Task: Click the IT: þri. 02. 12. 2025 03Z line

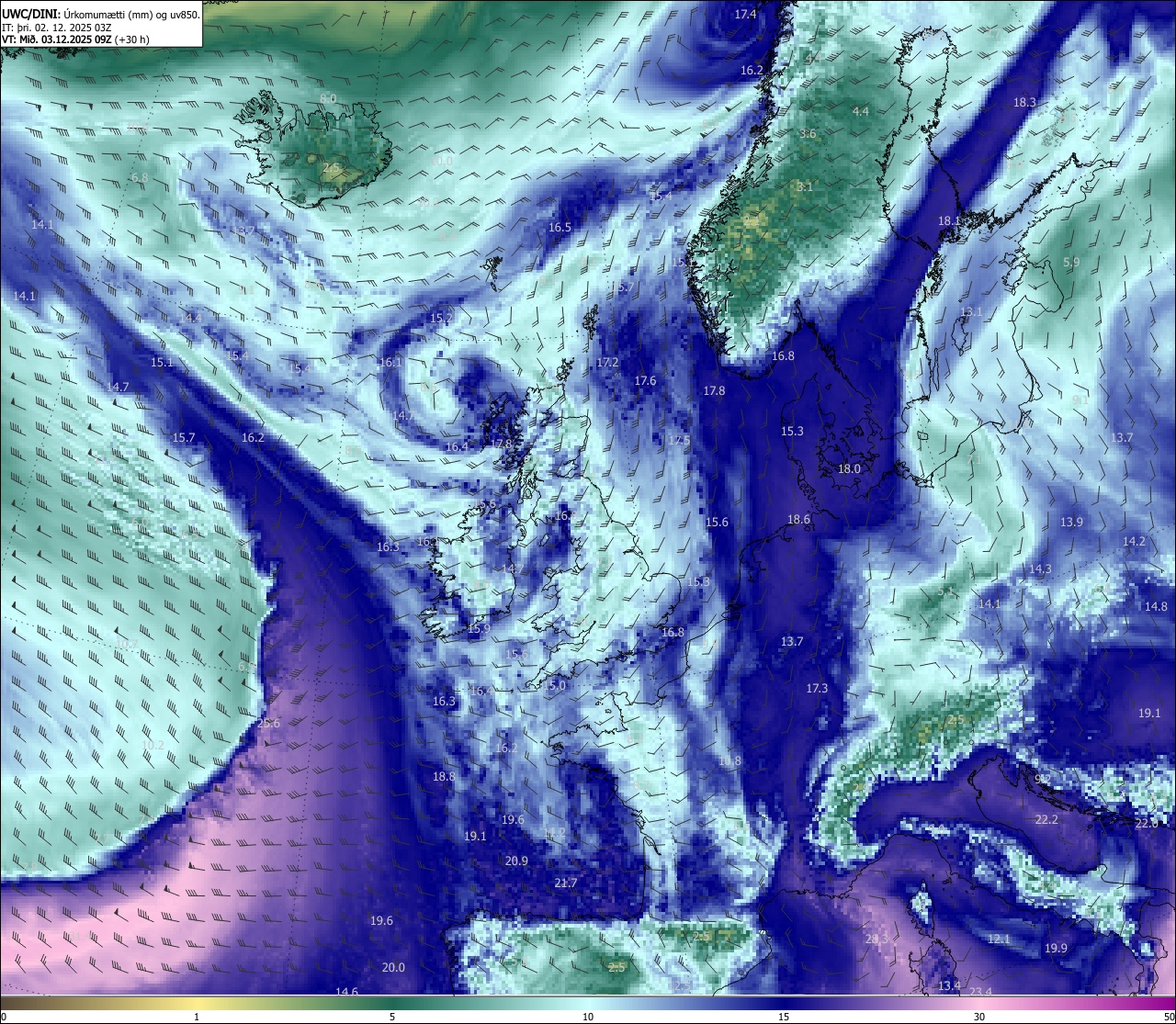Action: pyautogui.click(x=57, y=28)
